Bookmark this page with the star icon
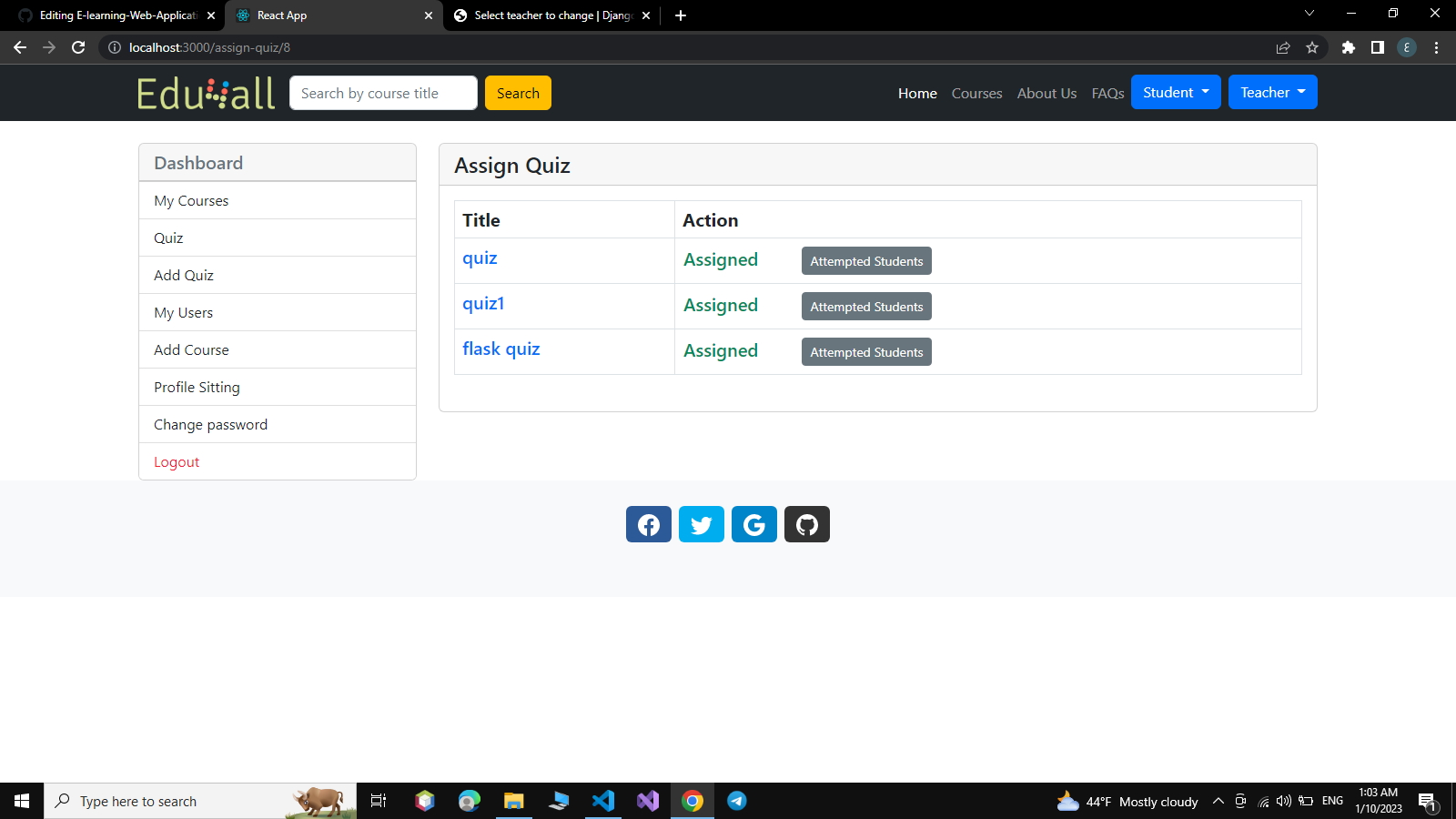Viewport: 1456px width, 819px height. pos(1312,47)
